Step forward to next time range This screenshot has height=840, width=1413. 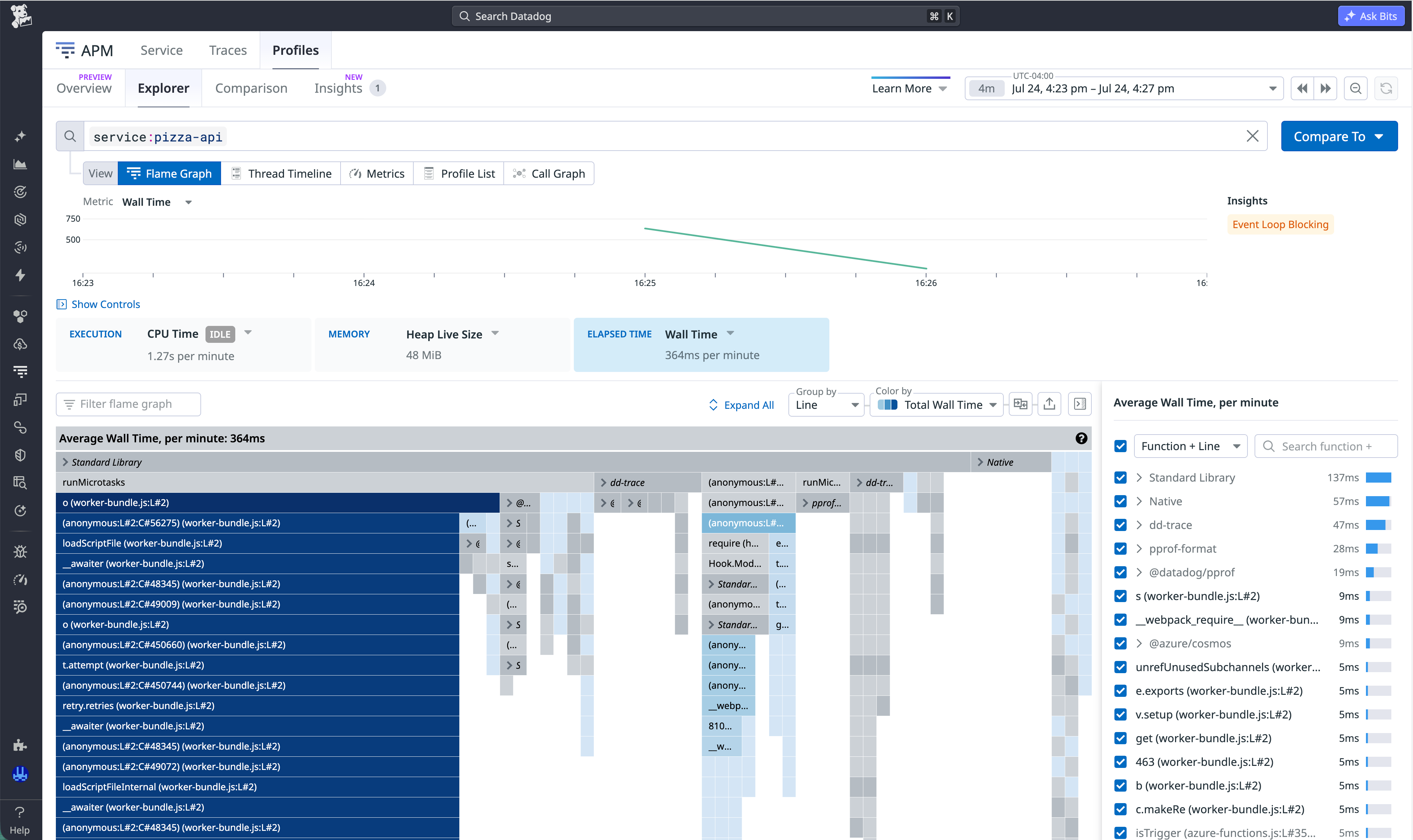pos(1325,88)
